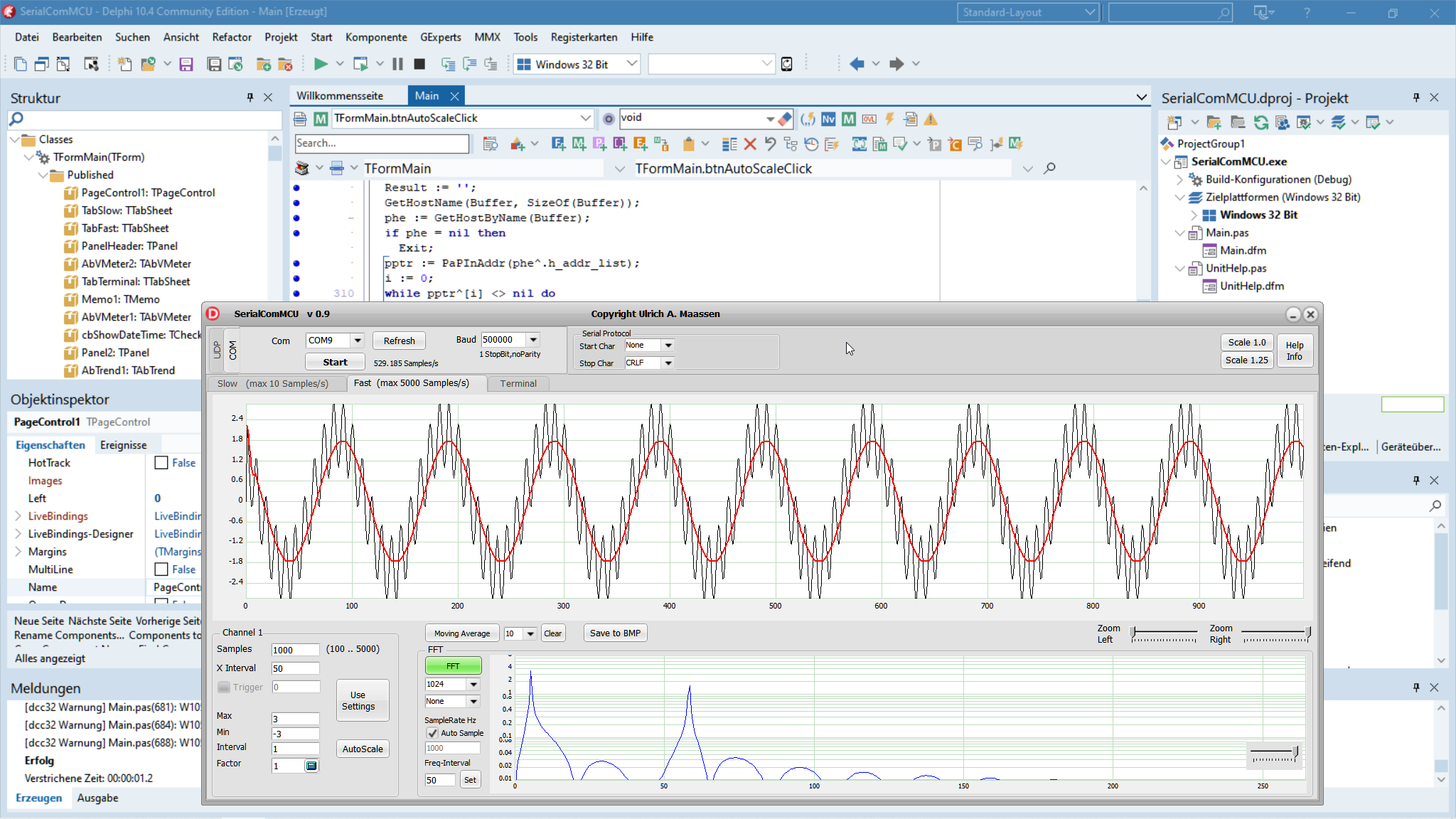Click the red X delete icon in MMX toolbar
This screenshot has width=1456, height=819.
[749, 144]
